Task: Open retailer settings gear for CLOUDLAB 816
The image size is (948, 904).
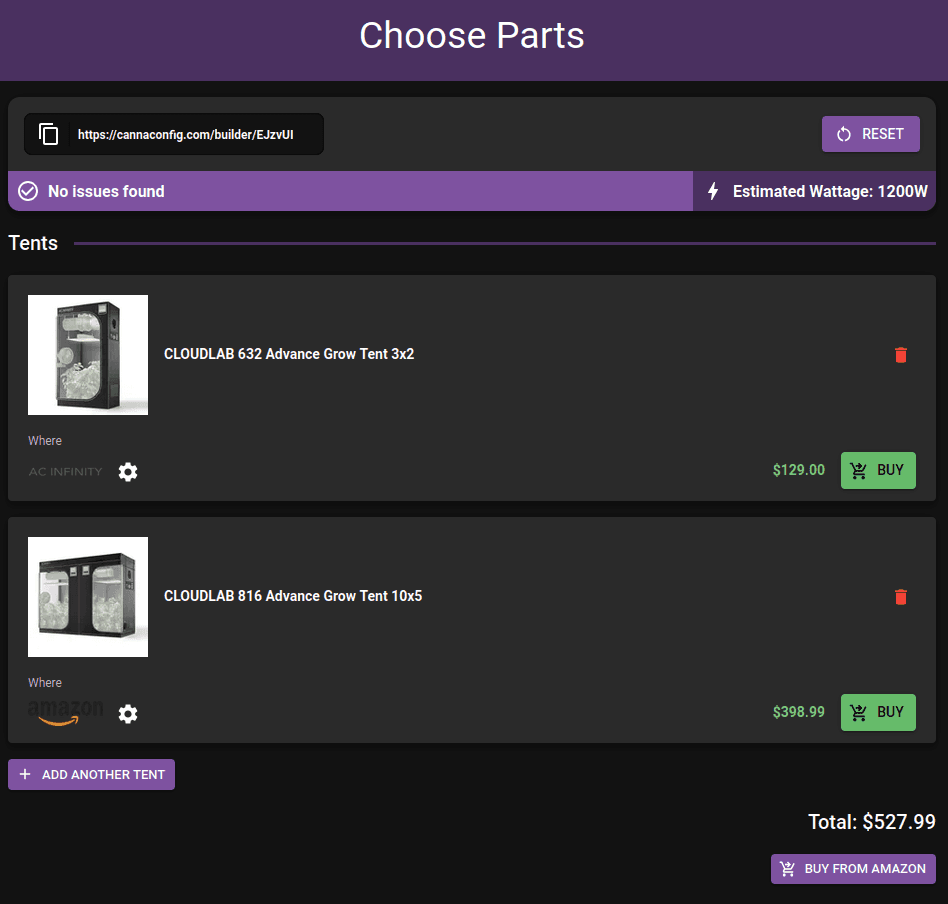Action: pos(128,714)
